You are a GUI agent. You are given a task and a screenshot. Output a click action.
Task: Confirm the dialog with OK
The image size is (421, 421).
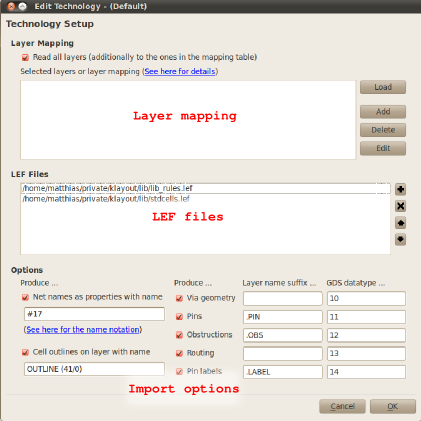point(393,406)
